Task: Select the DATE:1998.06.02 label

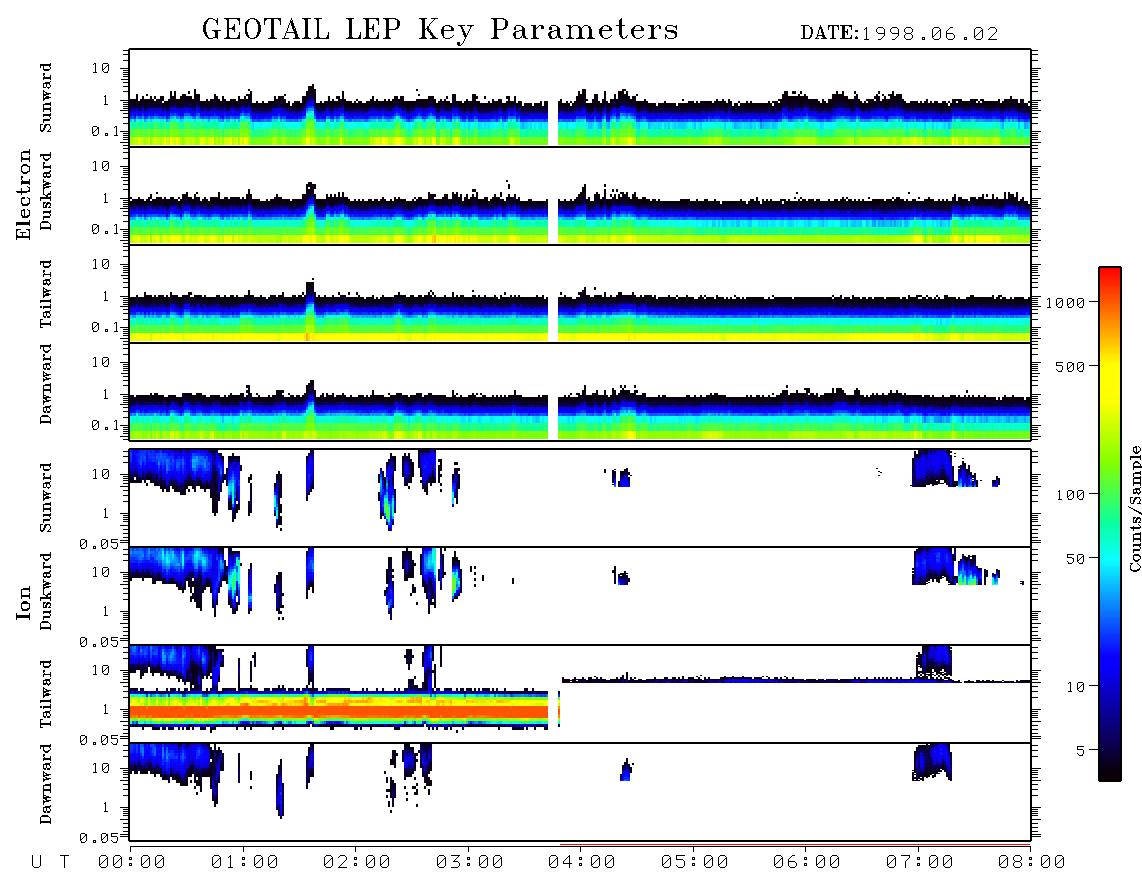Action: [899, 34]
